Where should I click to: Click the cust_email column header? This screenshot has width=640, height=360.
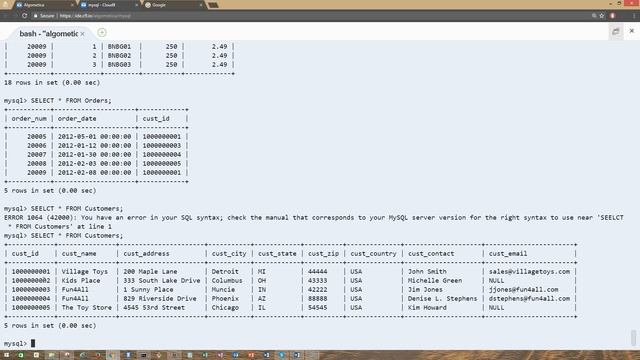(x=508, y=253)
